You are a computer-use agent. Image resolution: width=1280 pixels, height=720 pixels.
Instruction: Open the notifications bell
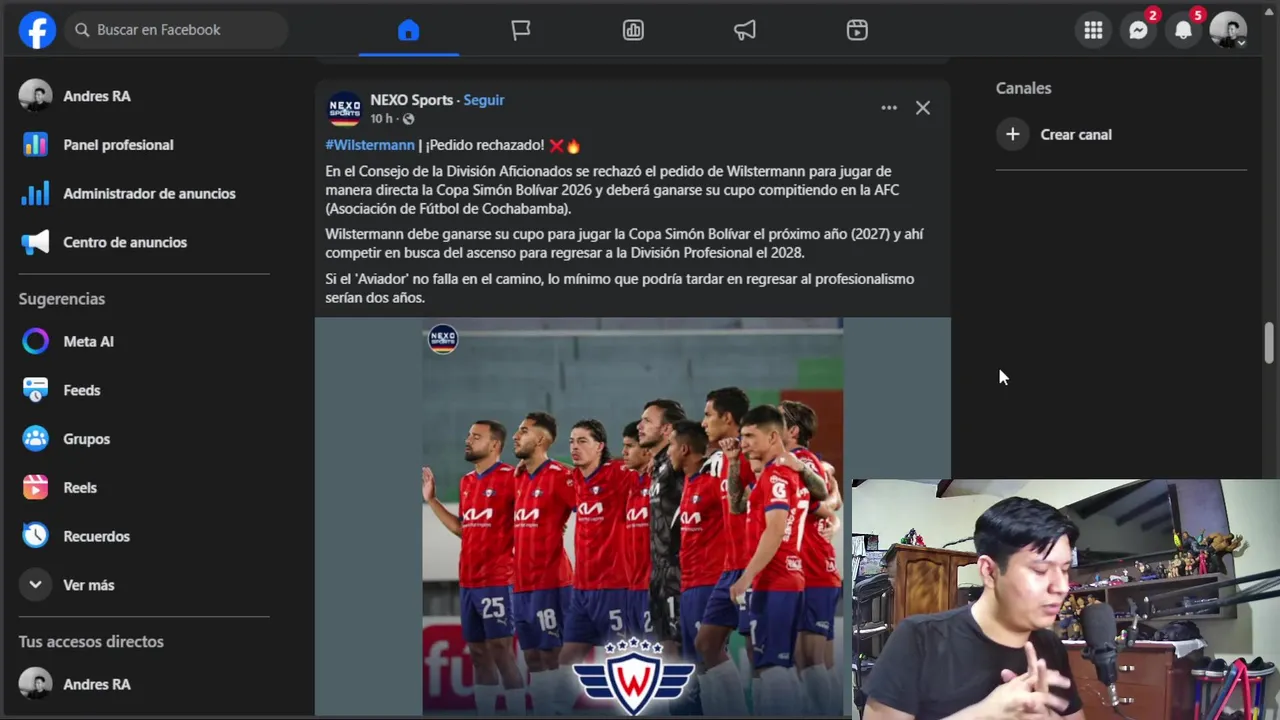coord(1183,30)
